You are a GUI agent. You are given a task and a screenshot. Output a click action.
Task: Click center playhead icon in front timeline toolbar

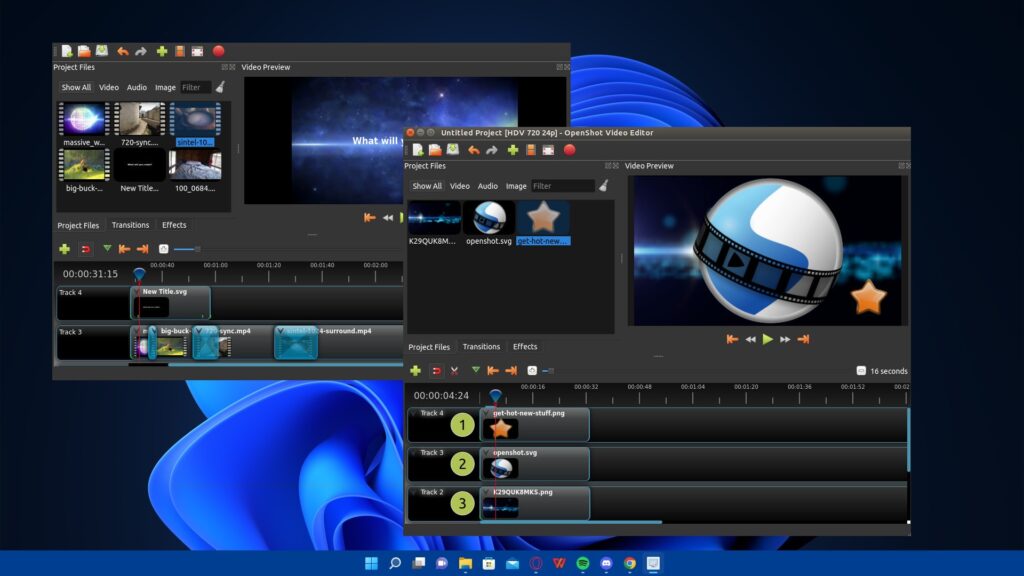coord(532,371)
